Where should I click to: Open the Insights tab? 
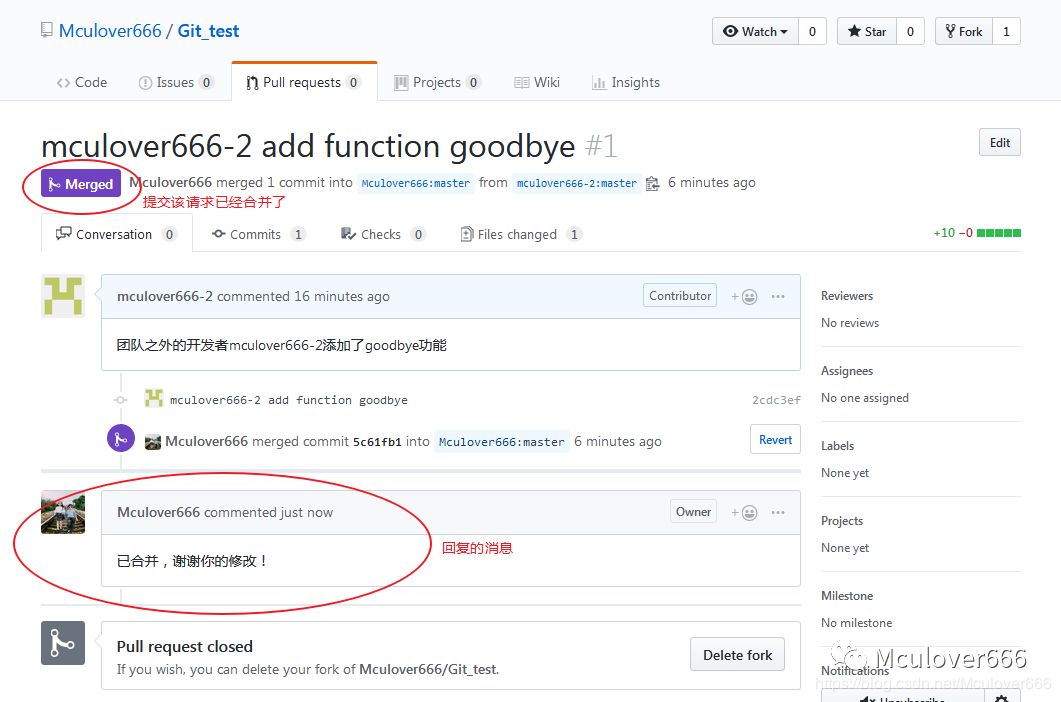tap(626, 82)
